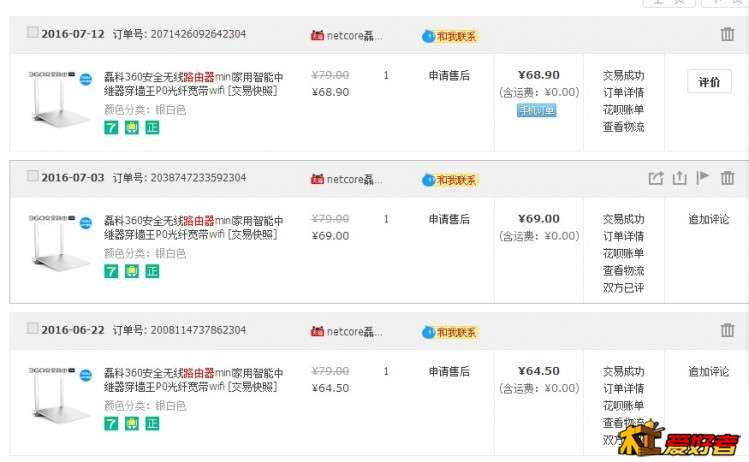The image size is (749, 462).
Task: Open 订单详情 for the ¥68.90 order
Action: tap(623, 93)
